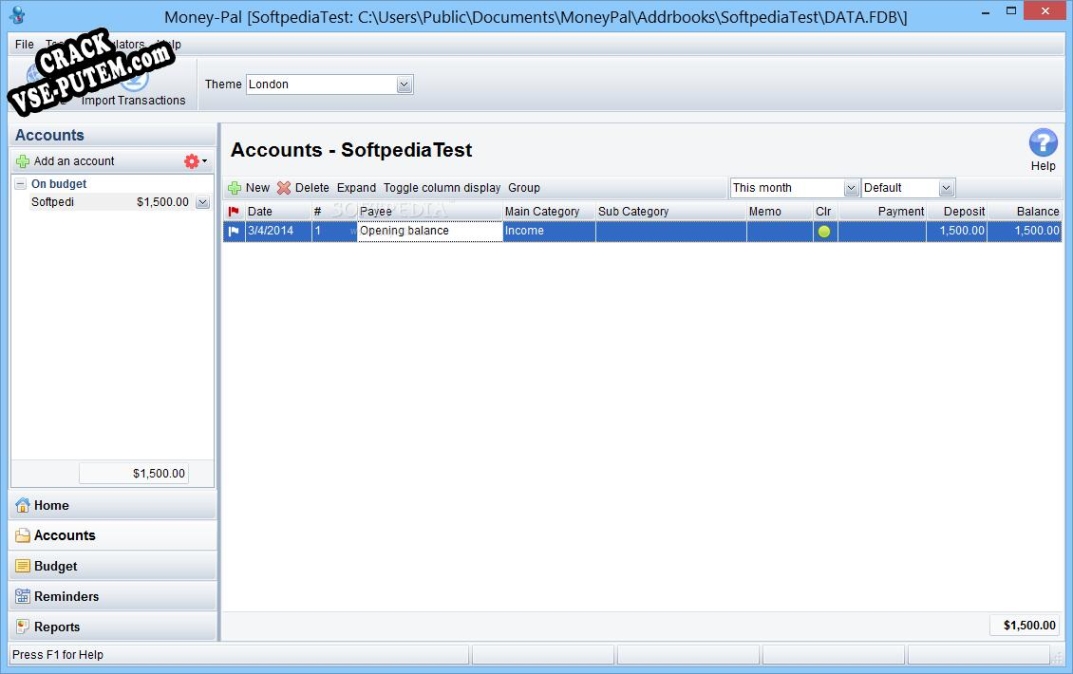The width and height of the screenshot is (1073, 674).
Task: Click the flag icon on the Opening balance row
Action: pos(234,231)
